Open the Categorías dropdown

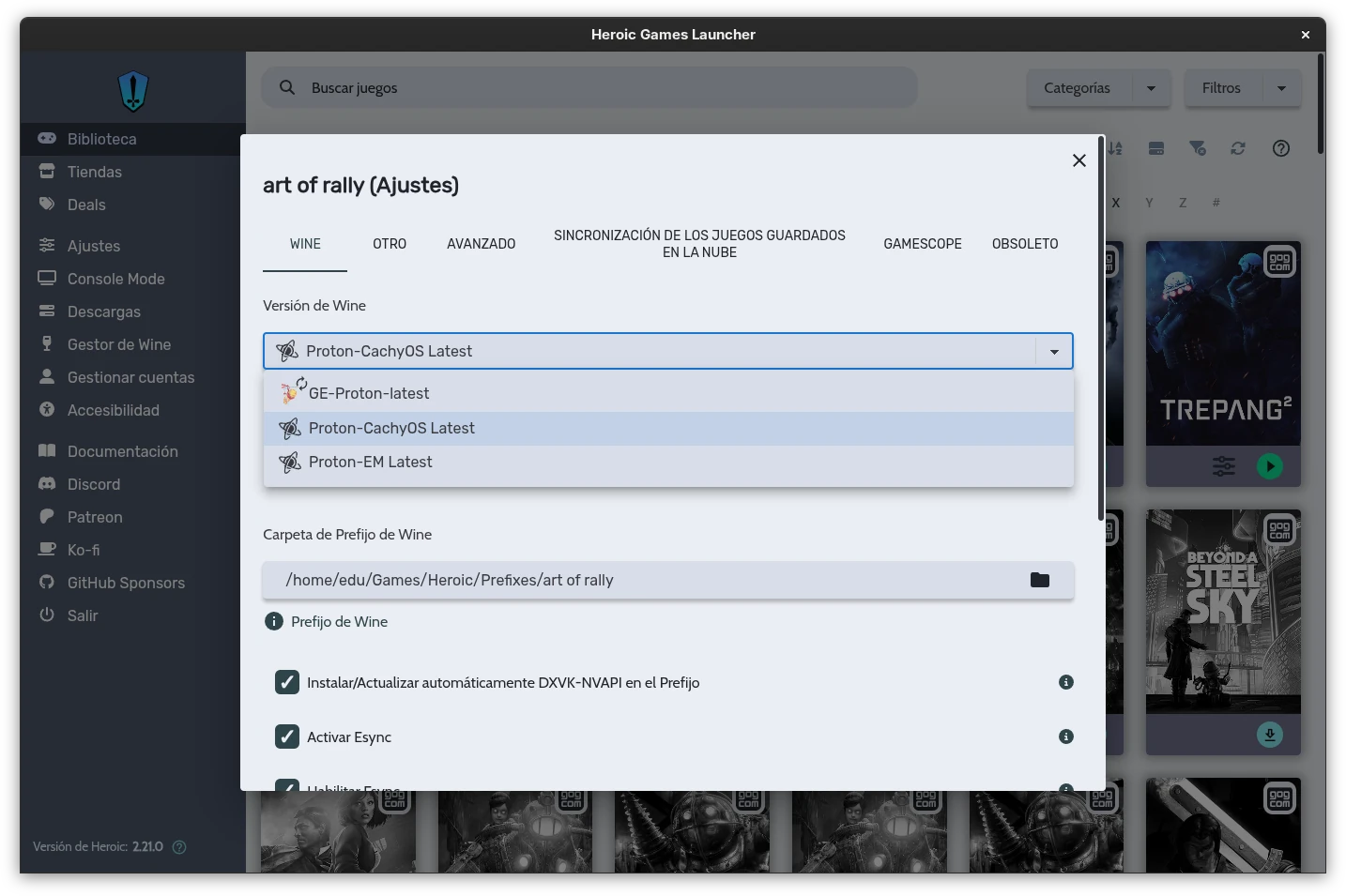[x=1098, y=88]
